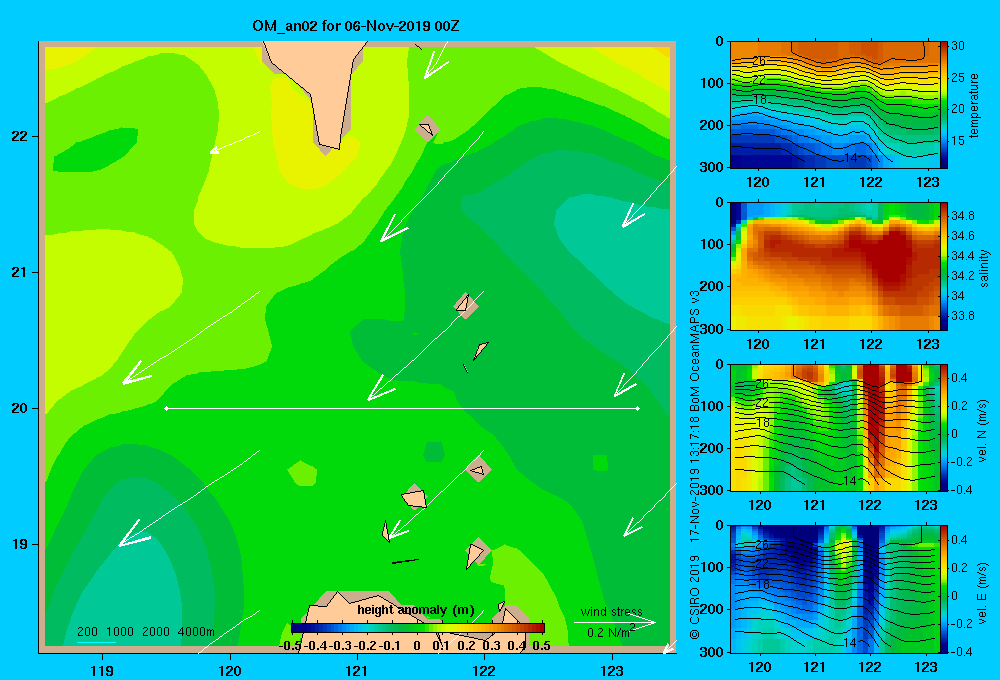Click the vel. E colour bar
The image size is (1000, 680).
point(944,589)
